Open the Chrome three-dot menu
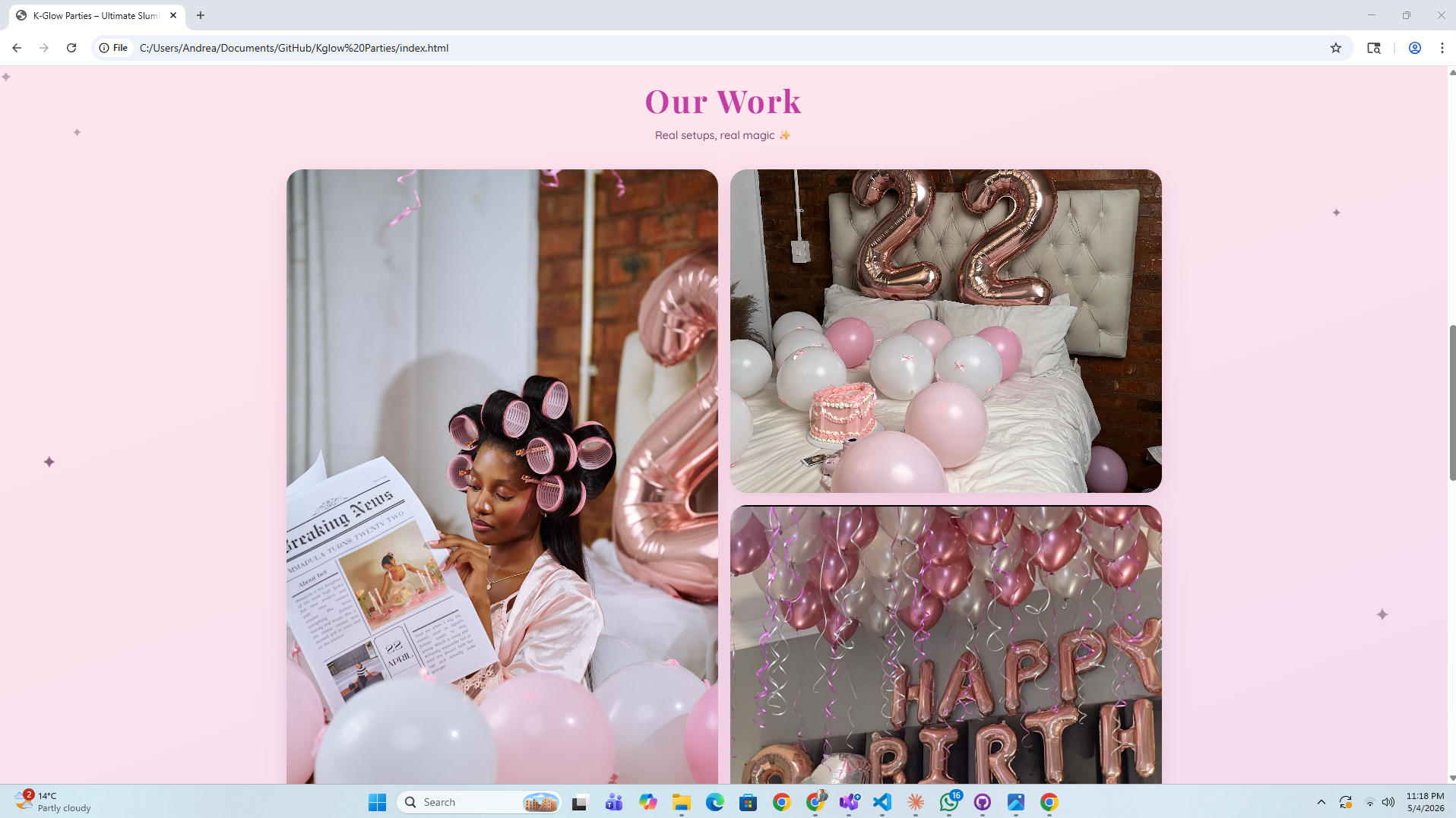The height and width of the screenshot is (818, 1456). point(1442,48)
